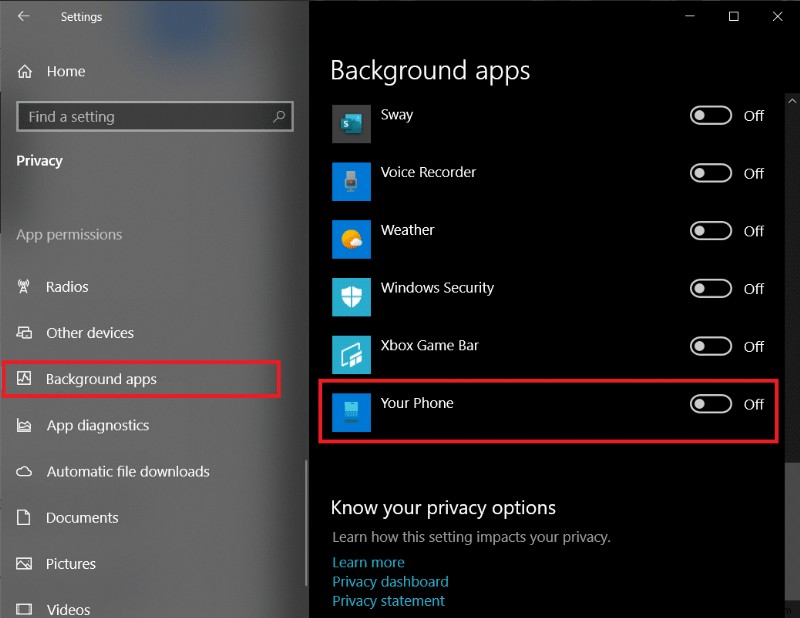Viewport: 800px width, 618px height.
Task: Click the Voice Recorder label
Action: pyautogui.click(x=428, y=172)
